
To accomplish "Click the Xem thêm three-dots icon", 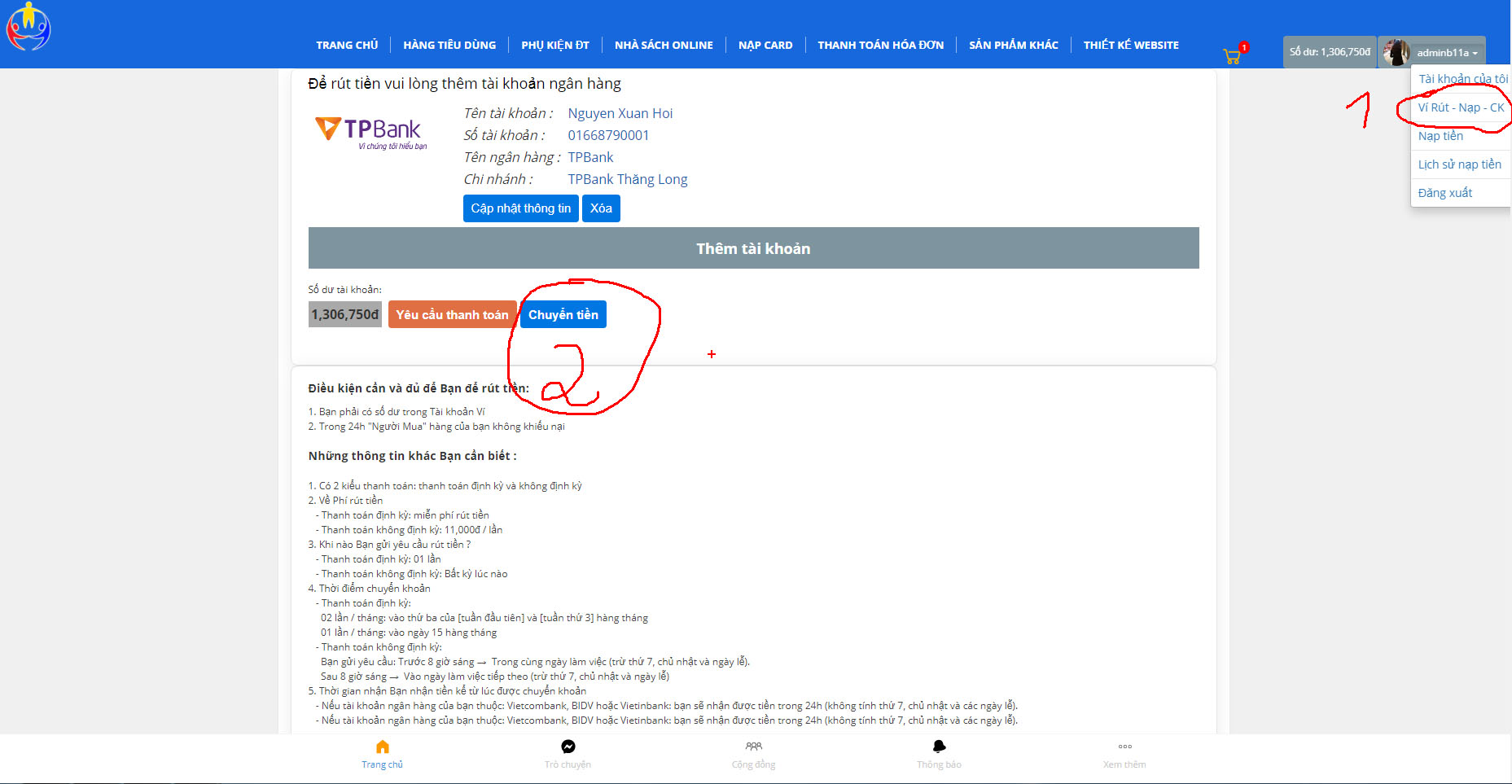I will pos(1124,747).
